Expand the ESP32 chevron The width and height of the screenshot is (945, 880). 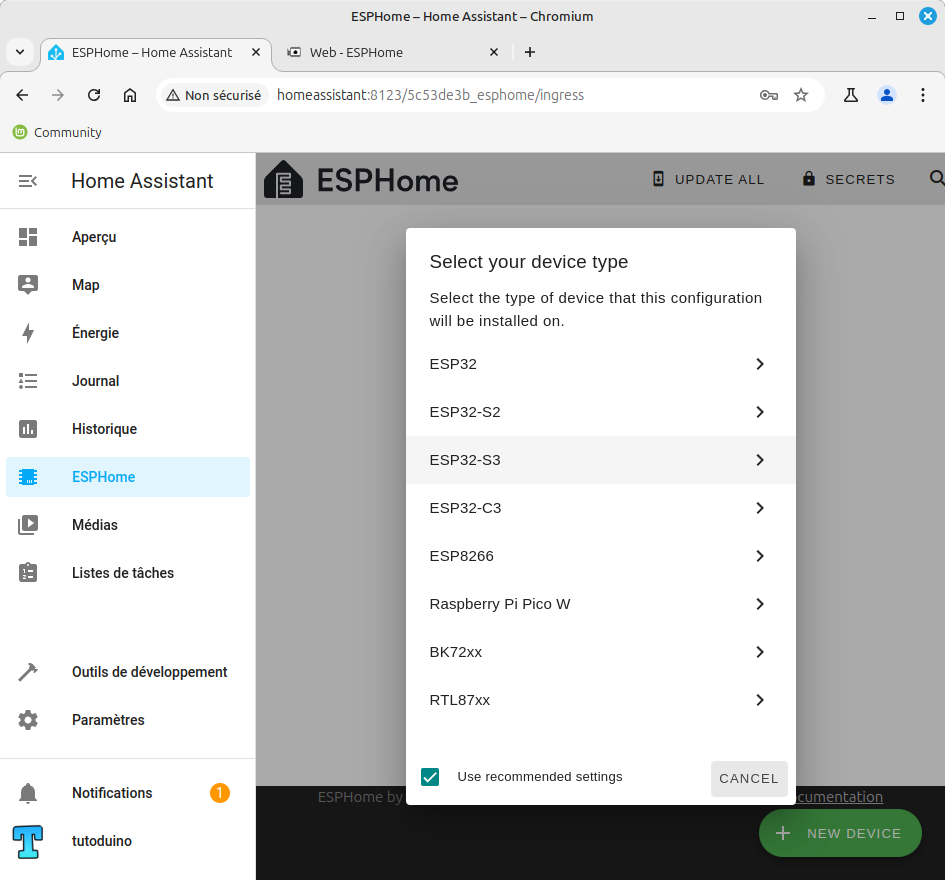click(x=760, y=364)
